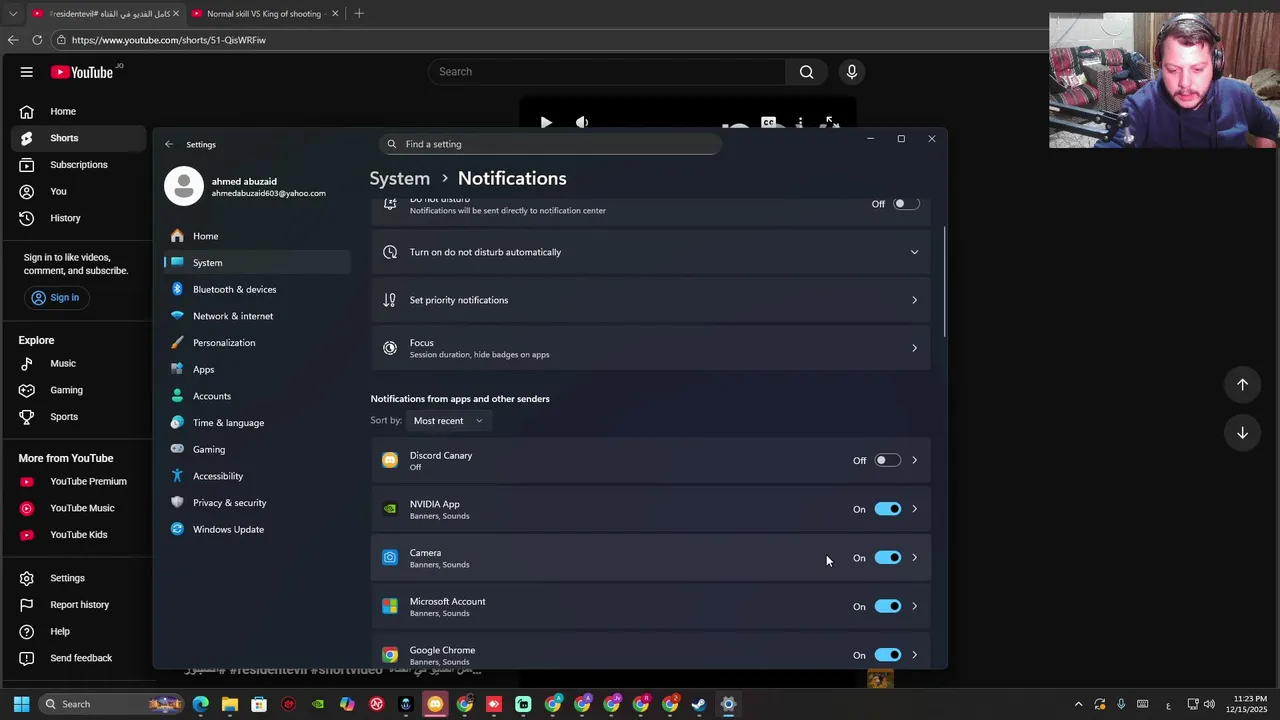Click the YouTube Sign in button
This screenshot has height=720, width=1280.
[55, 298]
